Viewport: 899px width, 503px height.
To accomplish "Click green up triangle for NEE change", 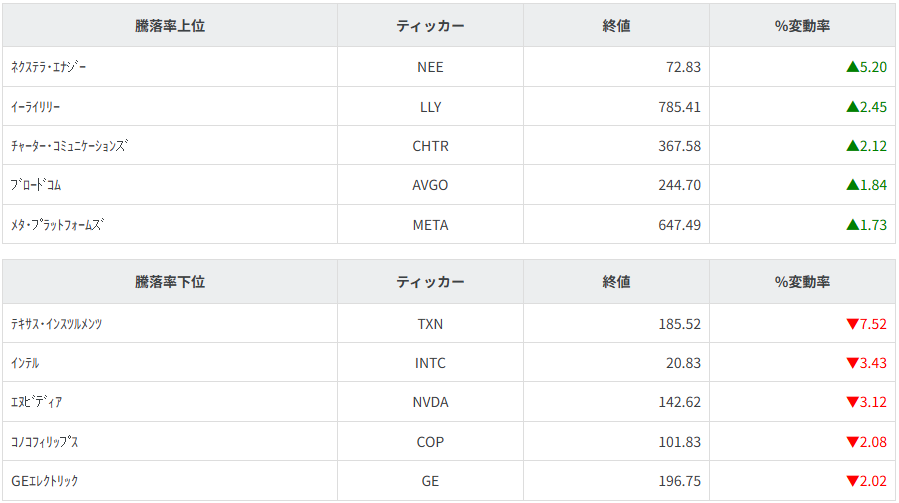I will coord(852,68).
